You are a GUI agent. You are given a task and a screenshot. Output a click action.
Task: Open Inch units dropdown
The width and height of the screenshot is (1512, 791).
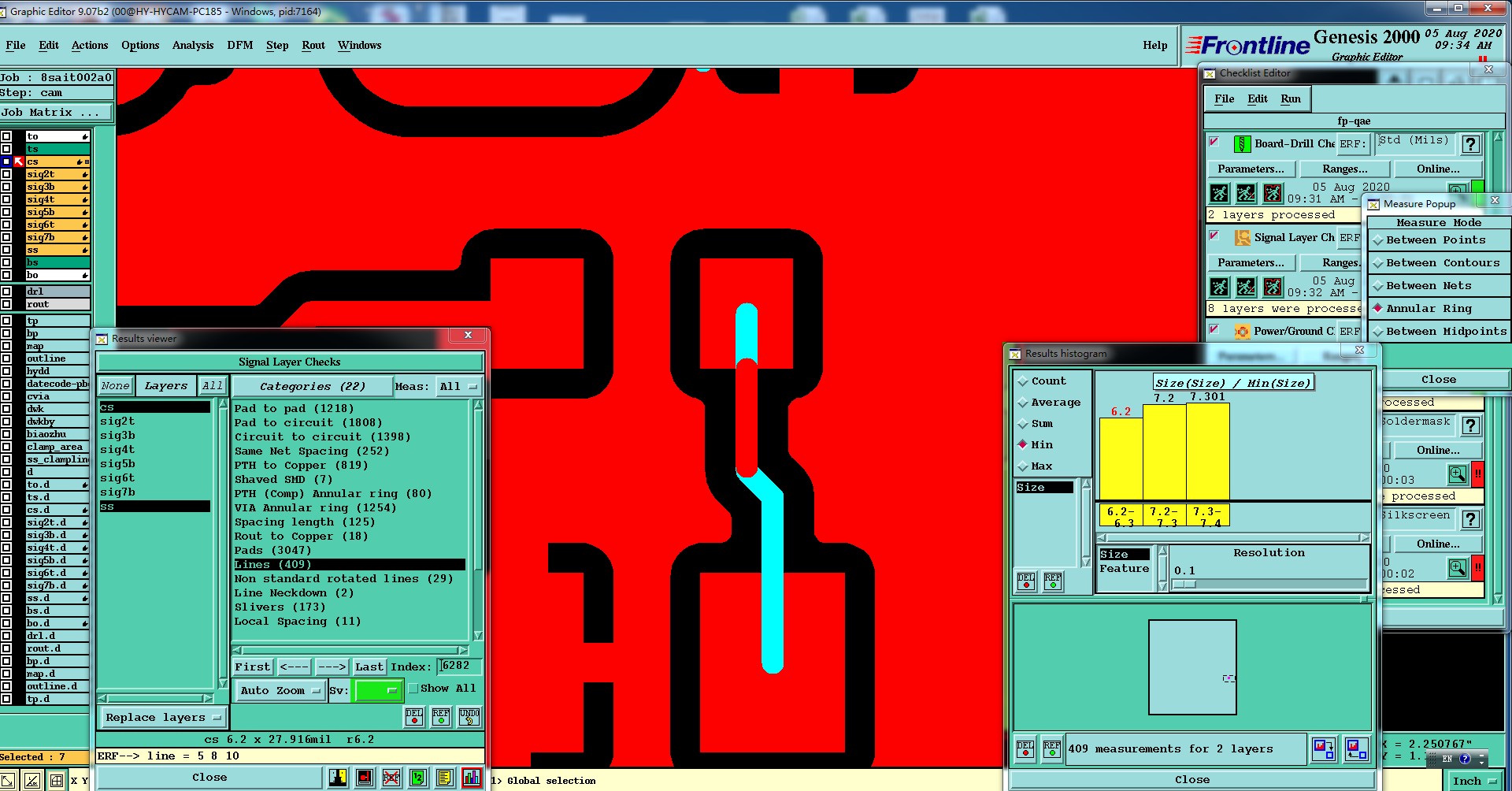coord(1473,781)
